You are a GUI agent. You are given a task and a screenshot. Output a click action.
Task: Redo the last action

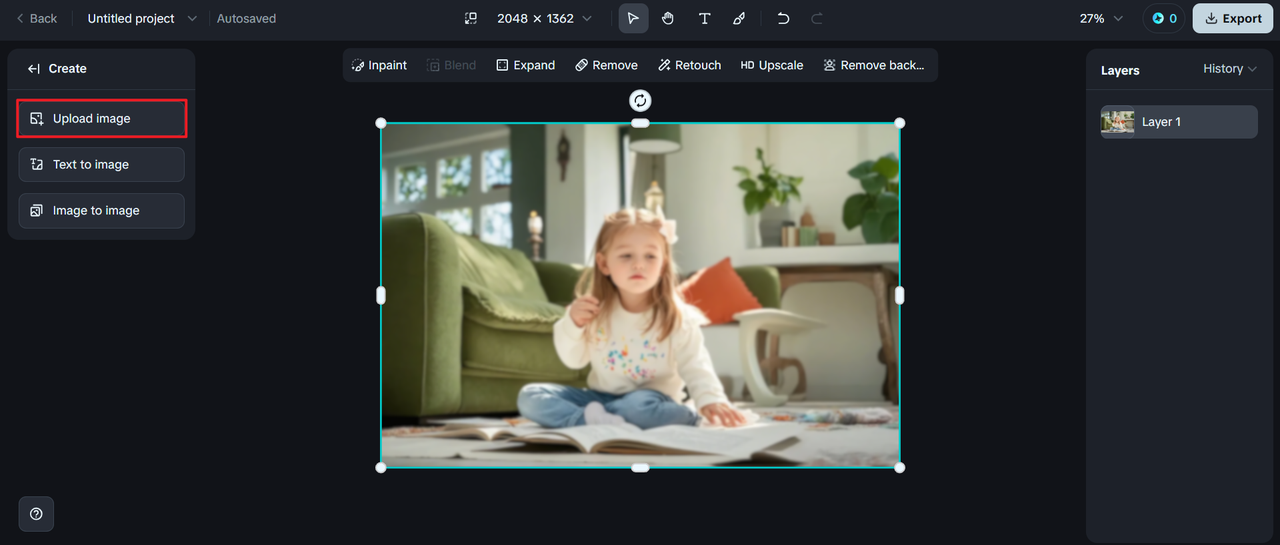tap(817, 18)
